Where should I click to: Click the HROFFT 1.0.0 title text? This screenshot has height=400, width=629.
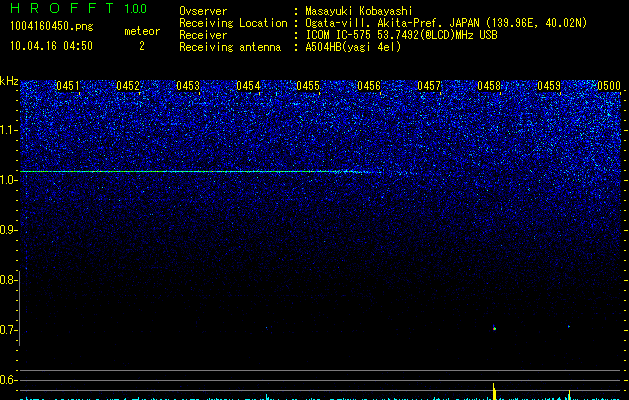[78, 8]
